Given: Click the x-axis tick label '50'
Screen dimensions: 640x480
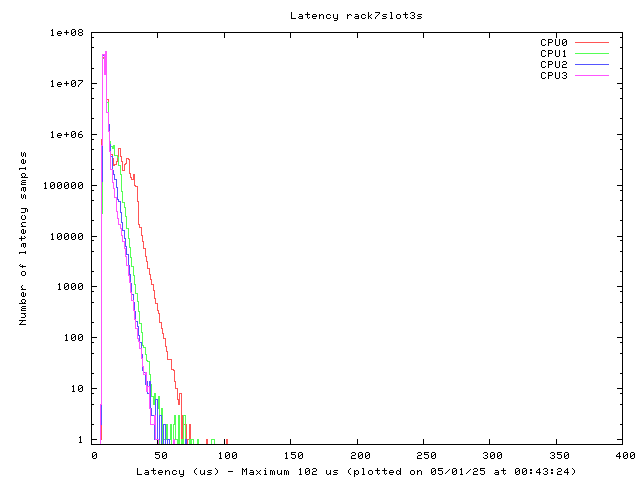Looking at the screenshot, I should (161, 456).
